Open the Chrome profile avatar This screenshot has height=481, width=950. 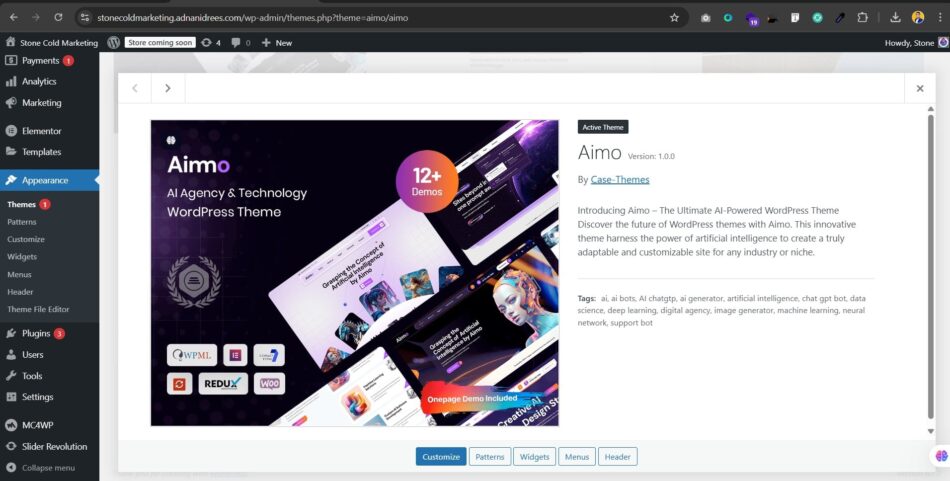[x=918, y=18]
